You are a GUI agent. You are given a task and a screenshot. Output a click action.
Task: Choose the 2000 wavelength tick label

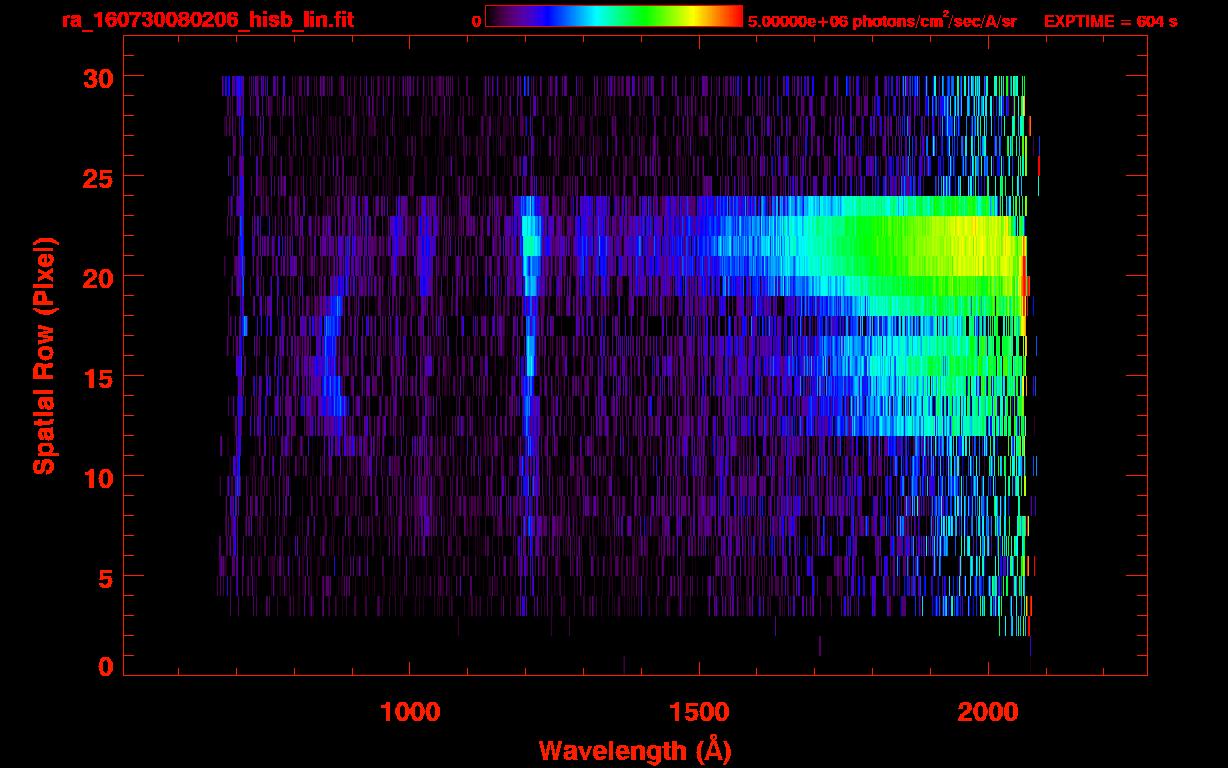(x=988, y=711)
